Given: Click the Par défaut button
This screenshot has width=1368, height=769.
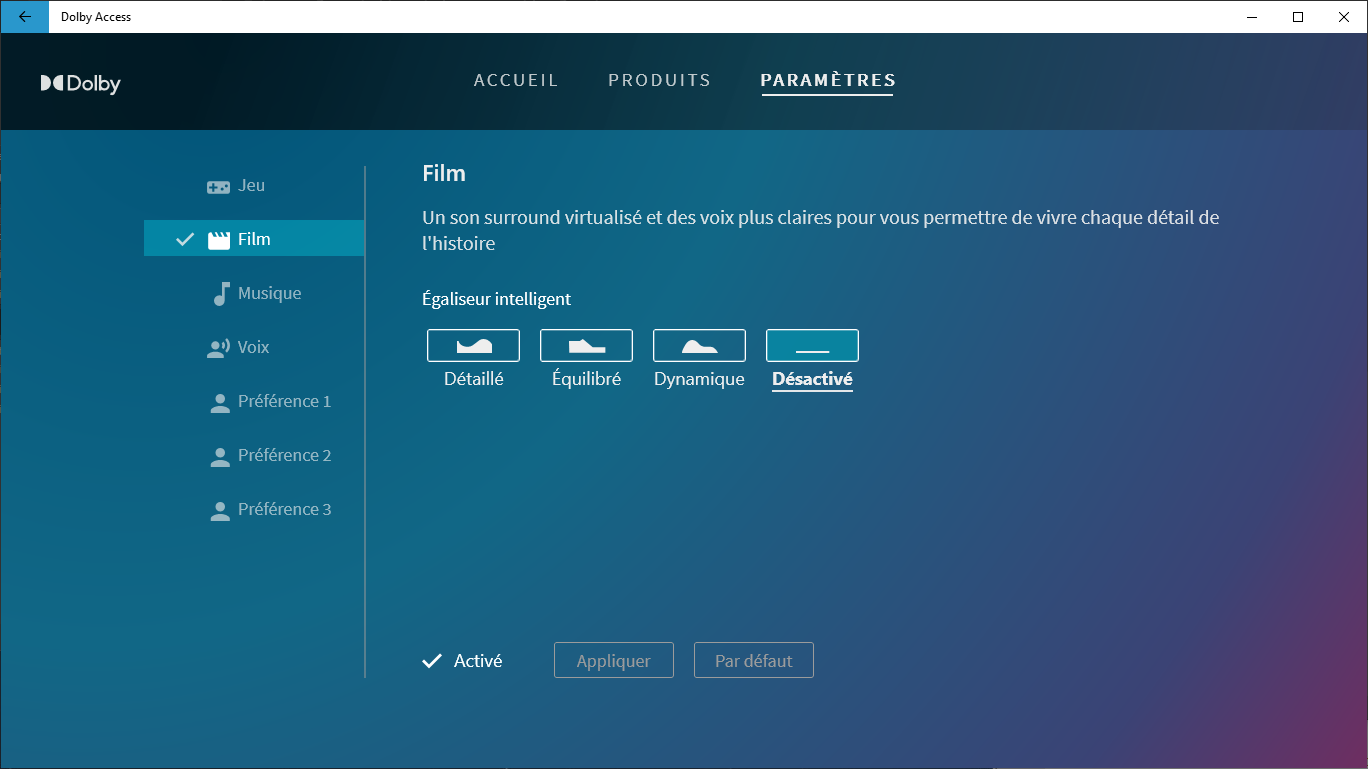Looking at the screenshot, I should click(x=754, y=661).
